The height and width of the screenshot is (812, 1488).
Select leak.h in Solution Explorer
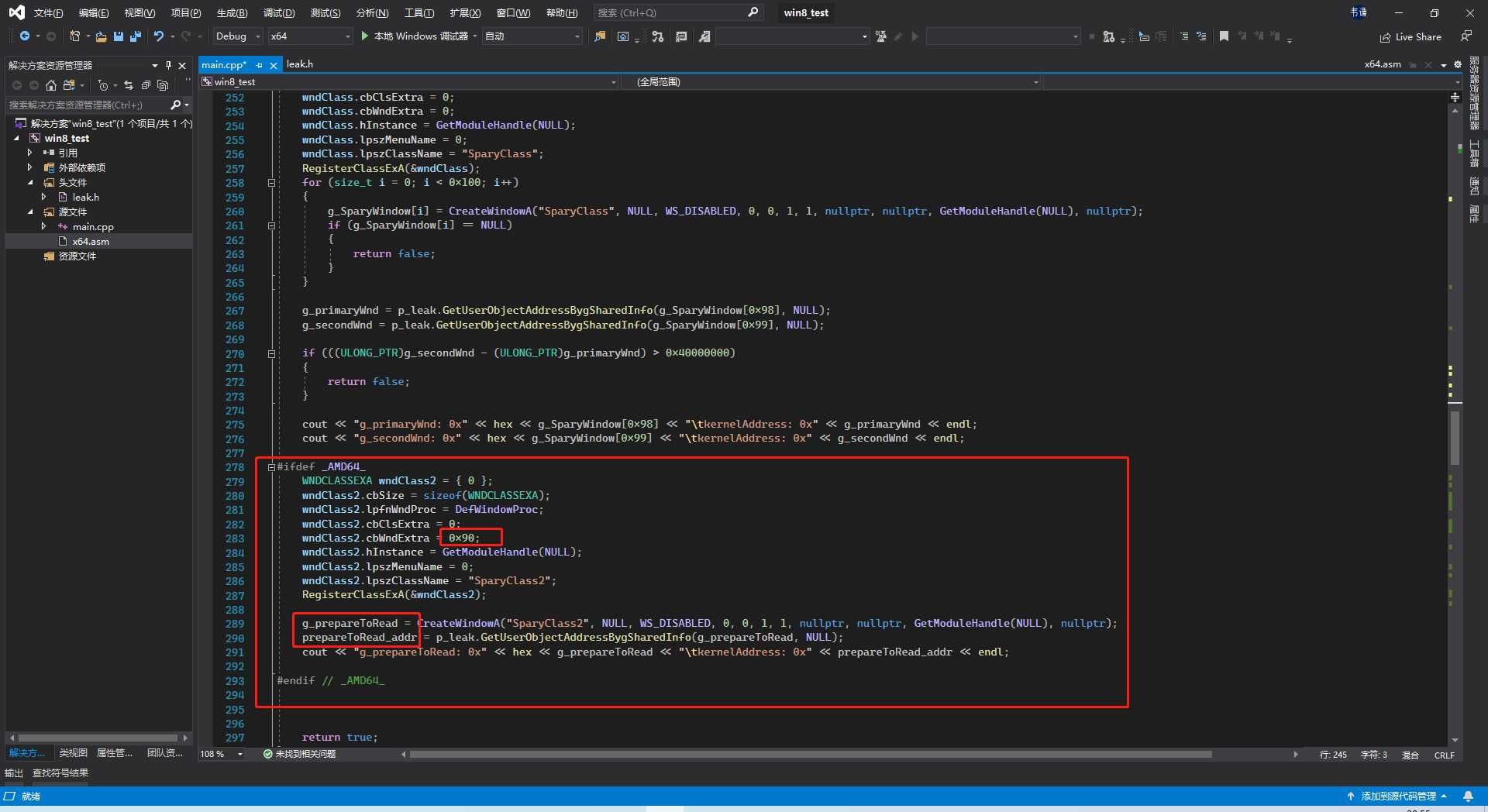[85, 197]
